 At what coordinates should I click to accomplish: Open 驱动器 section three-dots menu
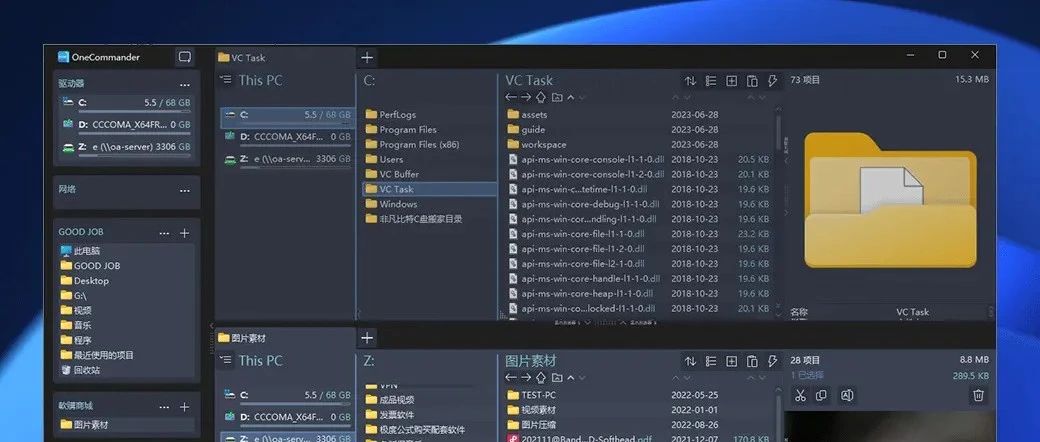(184, 85)
